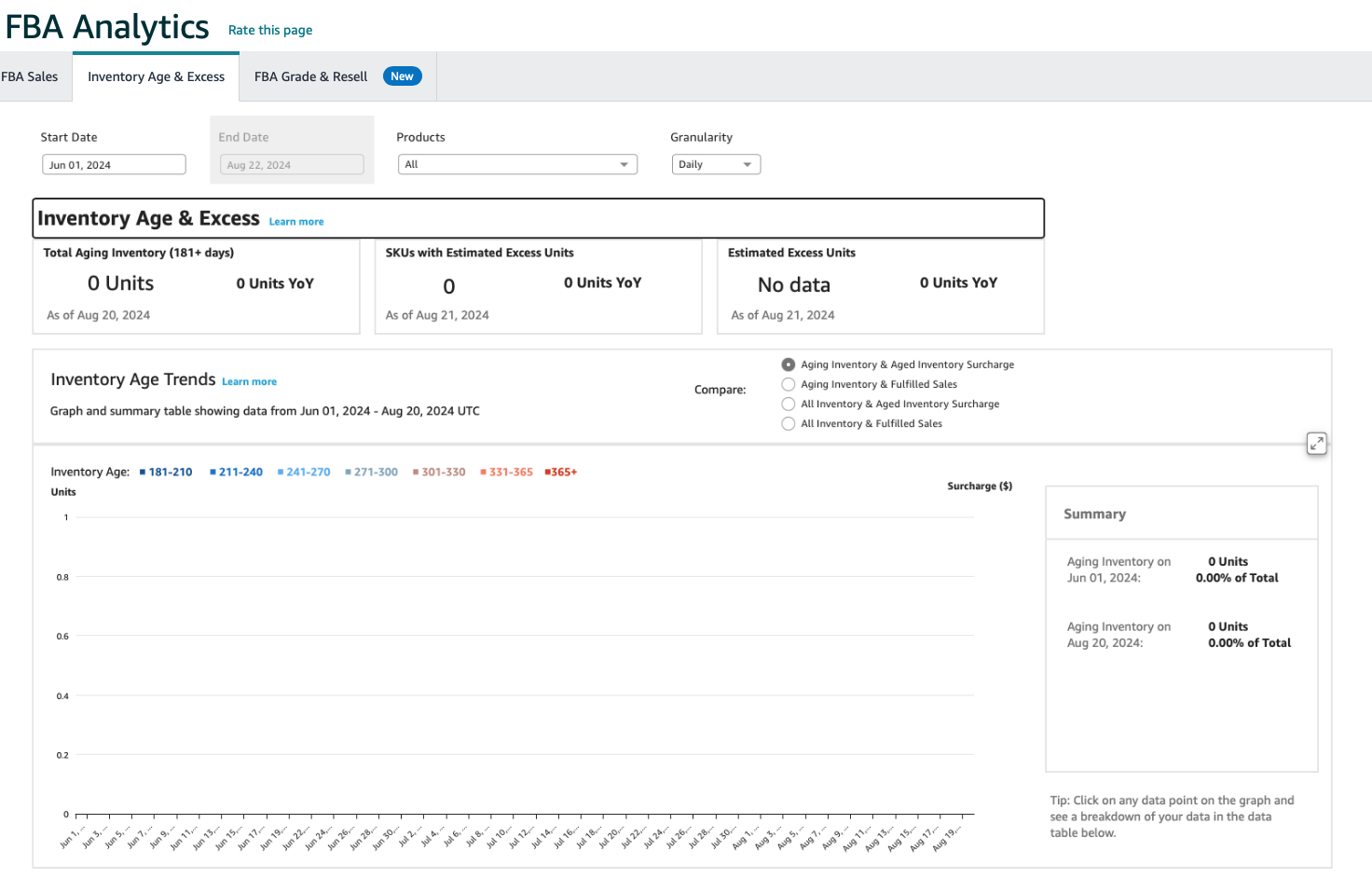Toggle the 271-300 legend series

click(371, 472)
